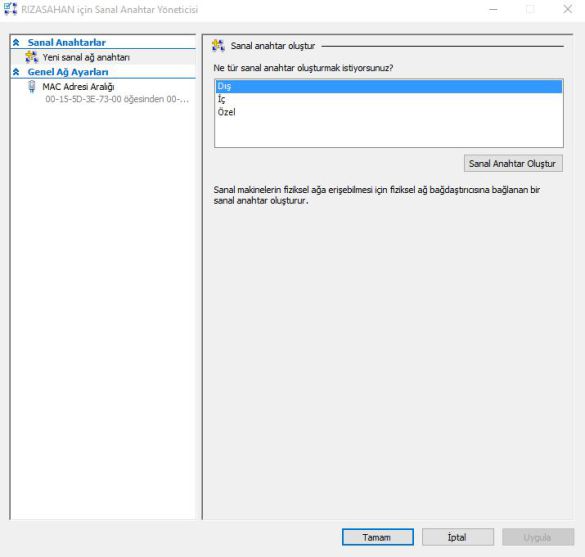Click the Sanal Anahtar Oluştur button
585x557 pixels.
click(x=513, y=163)
